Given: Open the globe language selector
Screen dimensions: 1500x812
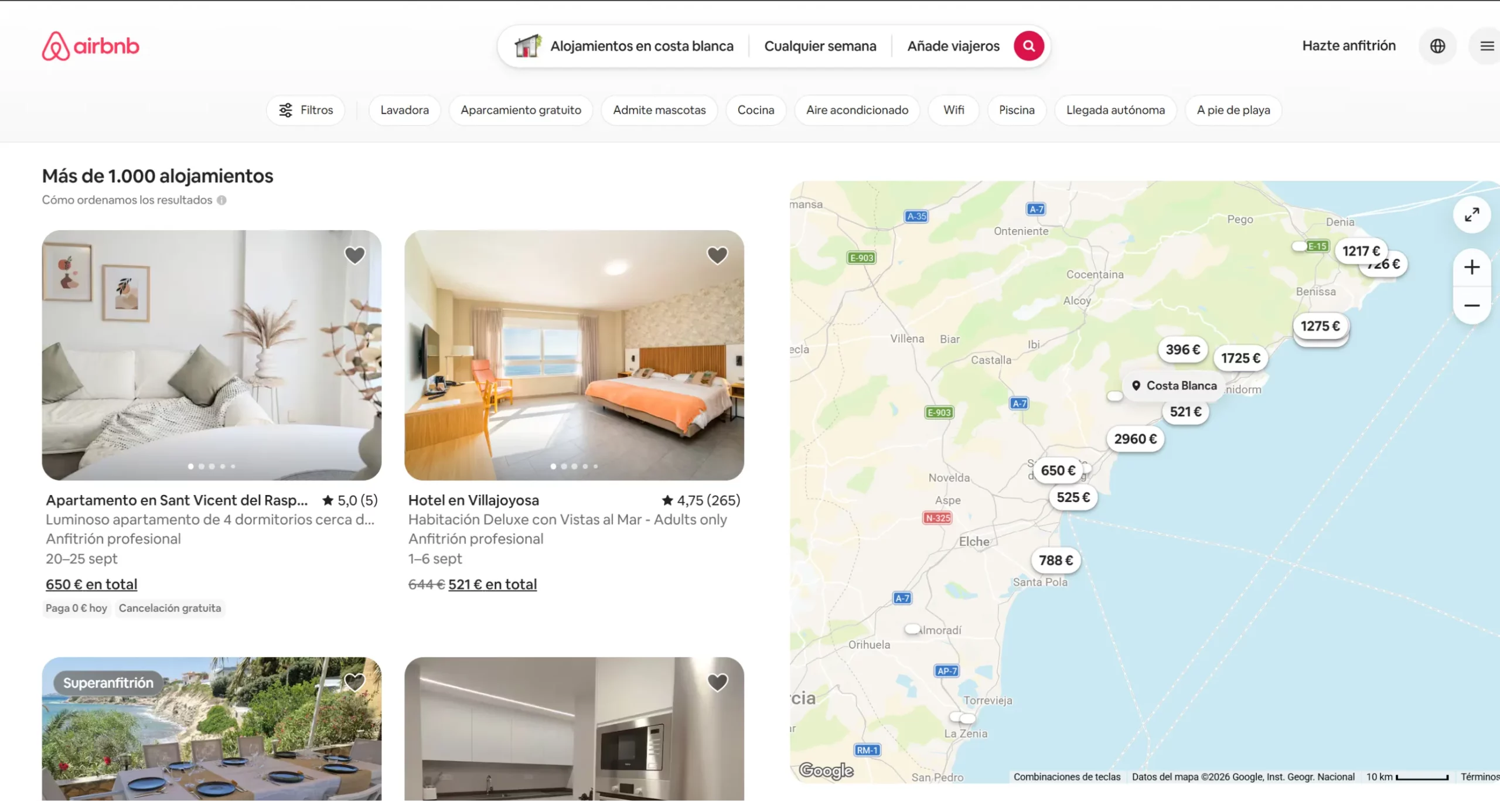Looking at the screenshot, I should (x=1437, y=46).
